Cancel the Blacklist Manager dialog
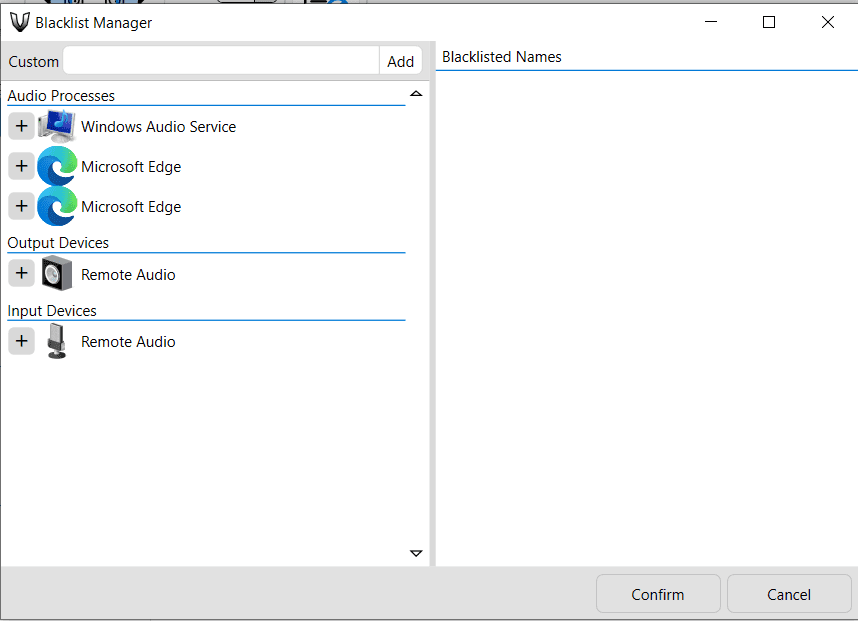858x621 pixels. click(x=789, y=594)
